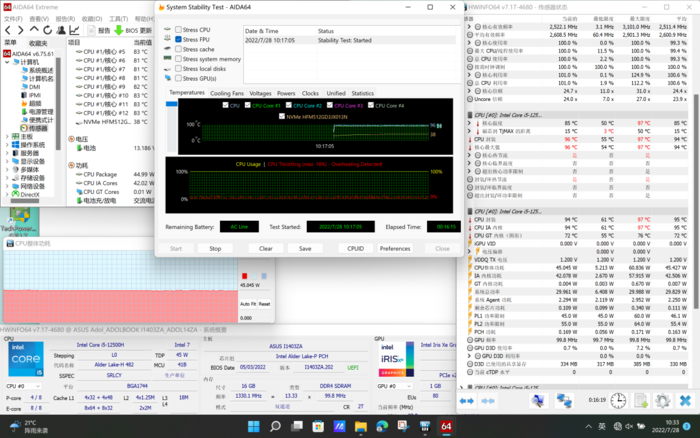Click the Clear button
The image size is (700, 438).
[x=266, y=248]
